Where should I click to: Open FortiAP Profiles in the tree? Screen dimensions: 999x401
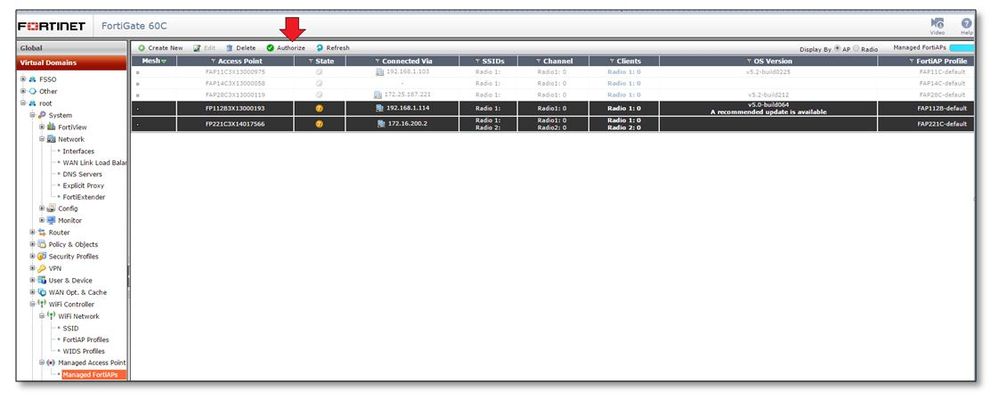click(x=85, y=340)
